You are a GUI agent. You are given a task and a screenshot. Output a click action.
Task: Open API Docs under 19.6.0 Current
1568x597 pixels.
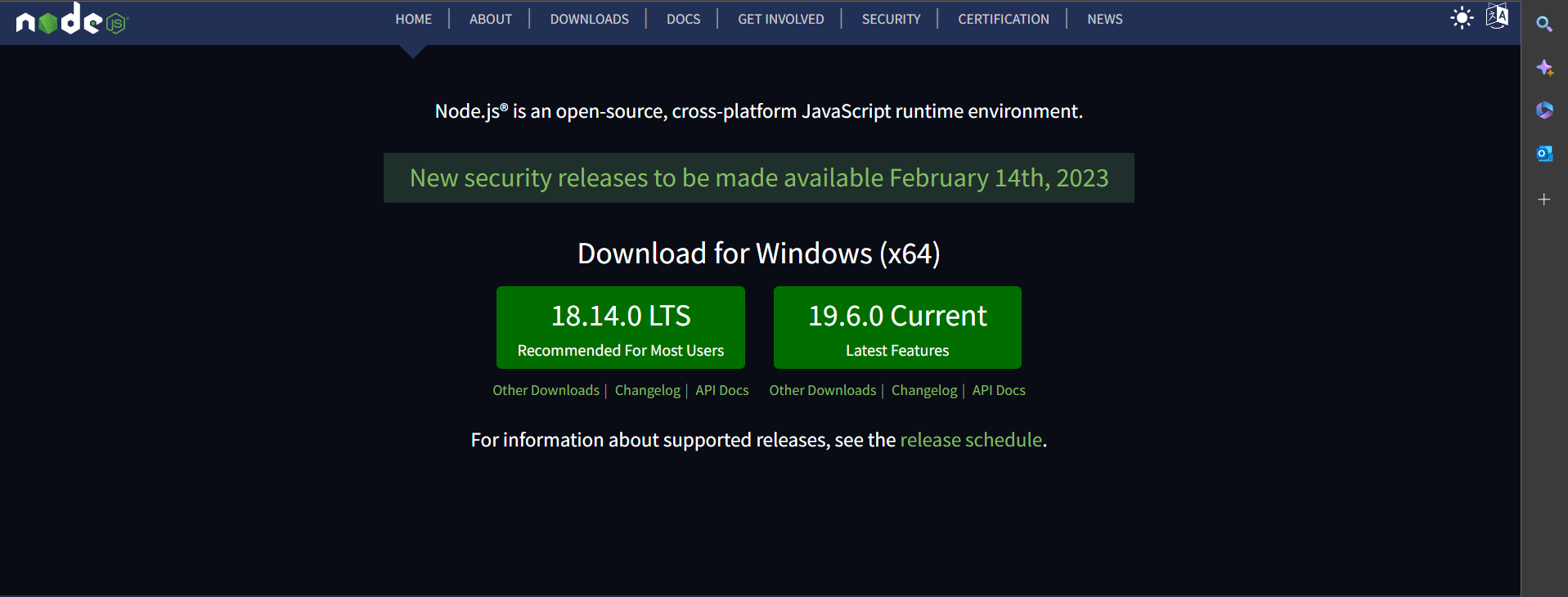[x=999, y=390]
